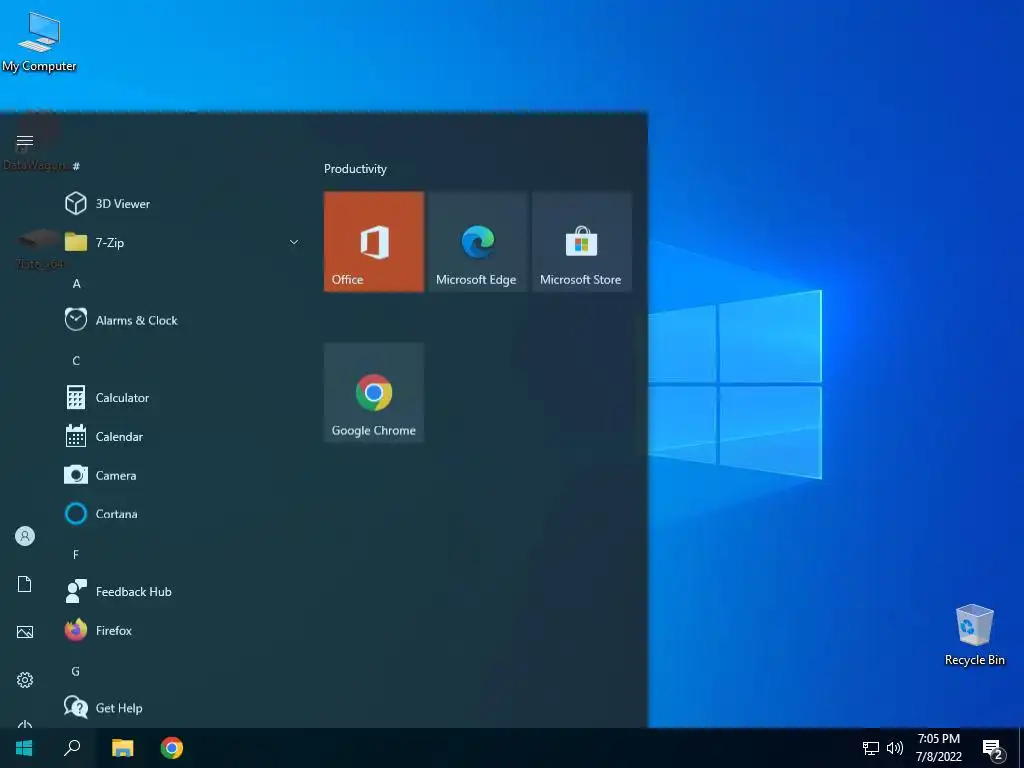Open Alarms & Clock app
The width and height of the screenshot is (1024, 768).
(182, 320)
